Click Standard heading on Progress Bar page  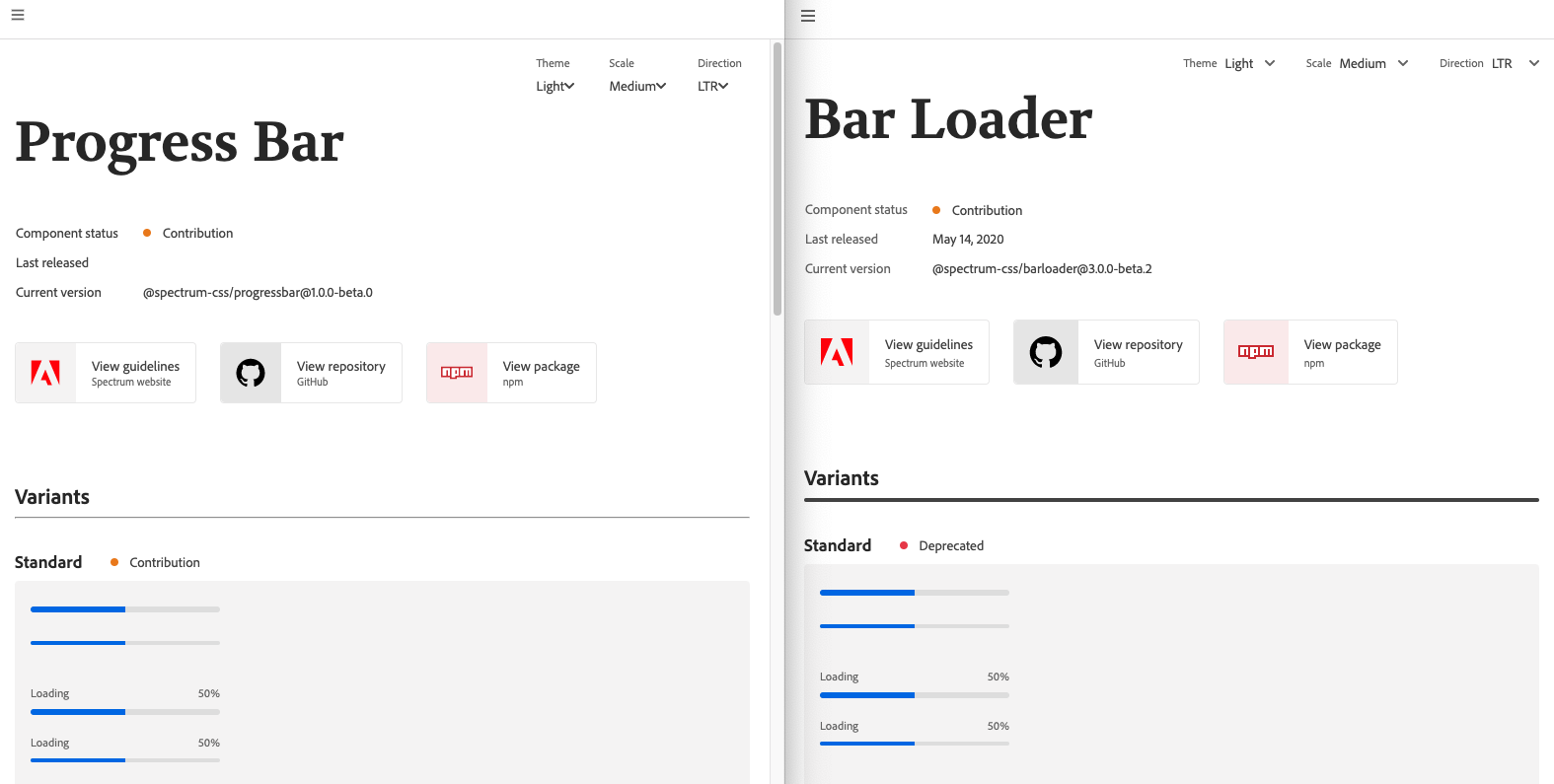coord(48,562)
